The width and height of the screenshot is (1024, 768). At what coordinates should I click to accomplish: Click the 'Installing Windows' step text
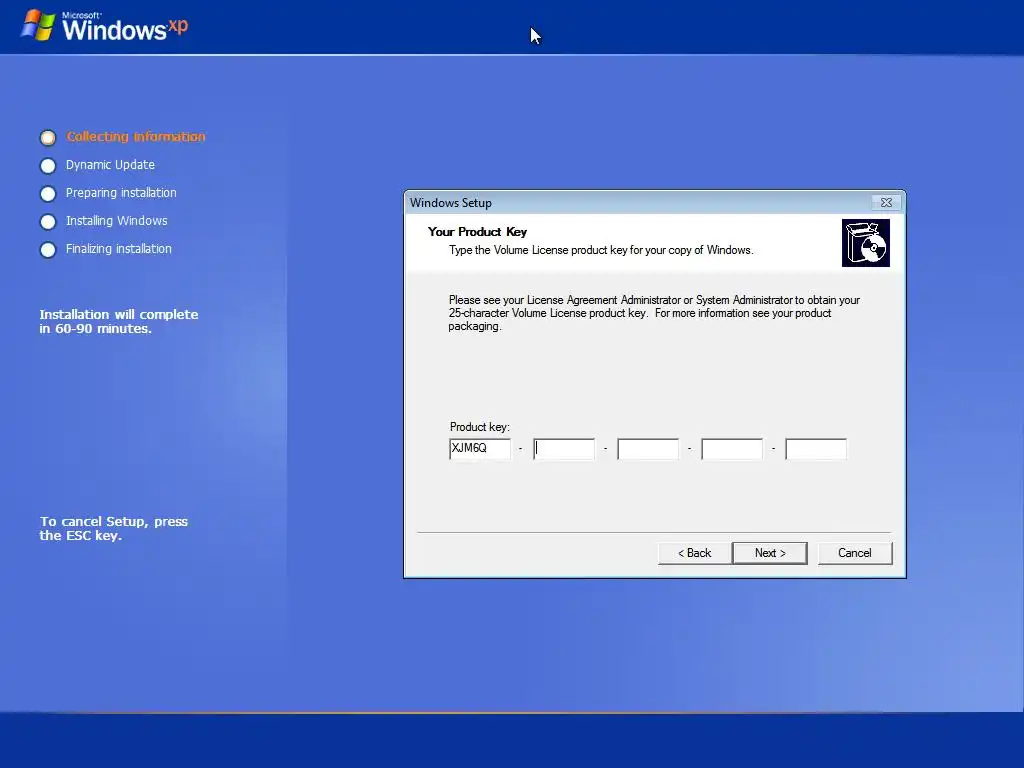(116, 221)
